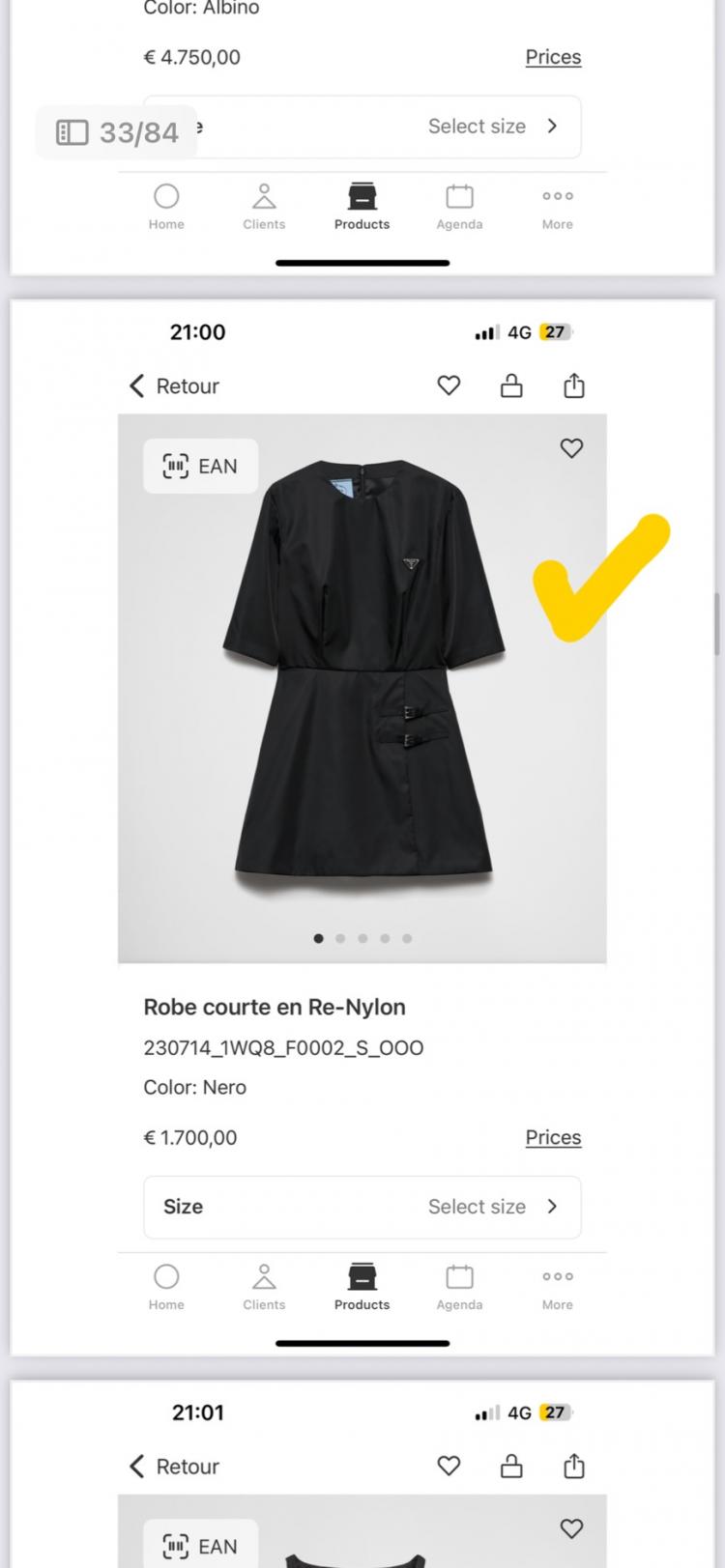Tap the lock icon in the 21:00 screen header
Screen dimensions: 725x1568
(x=511, y=385)
